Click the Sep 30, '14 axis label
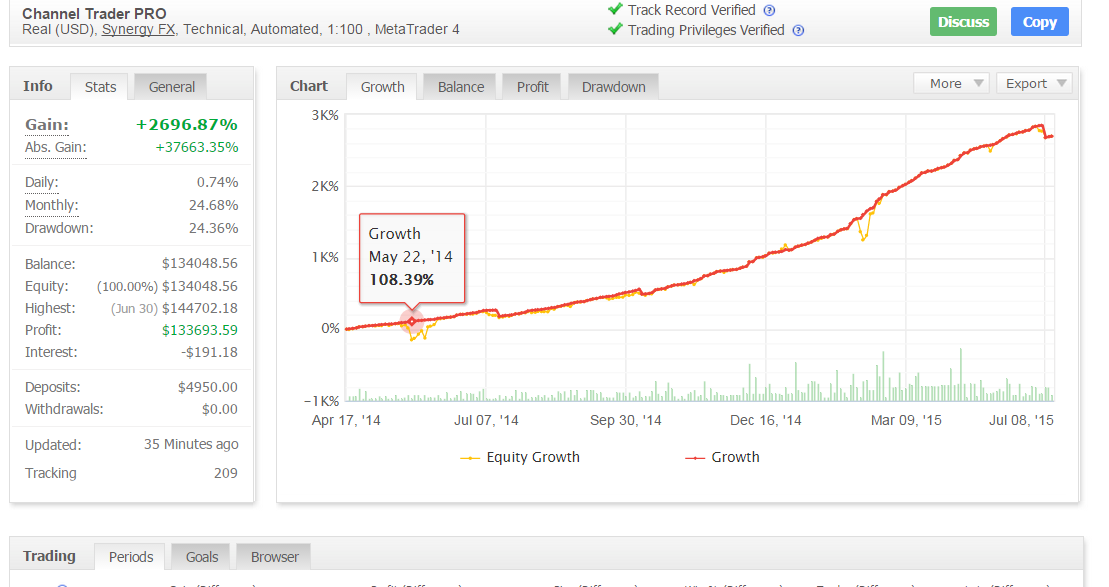The height and width of the screenshot is (587, 1109). 625,421
